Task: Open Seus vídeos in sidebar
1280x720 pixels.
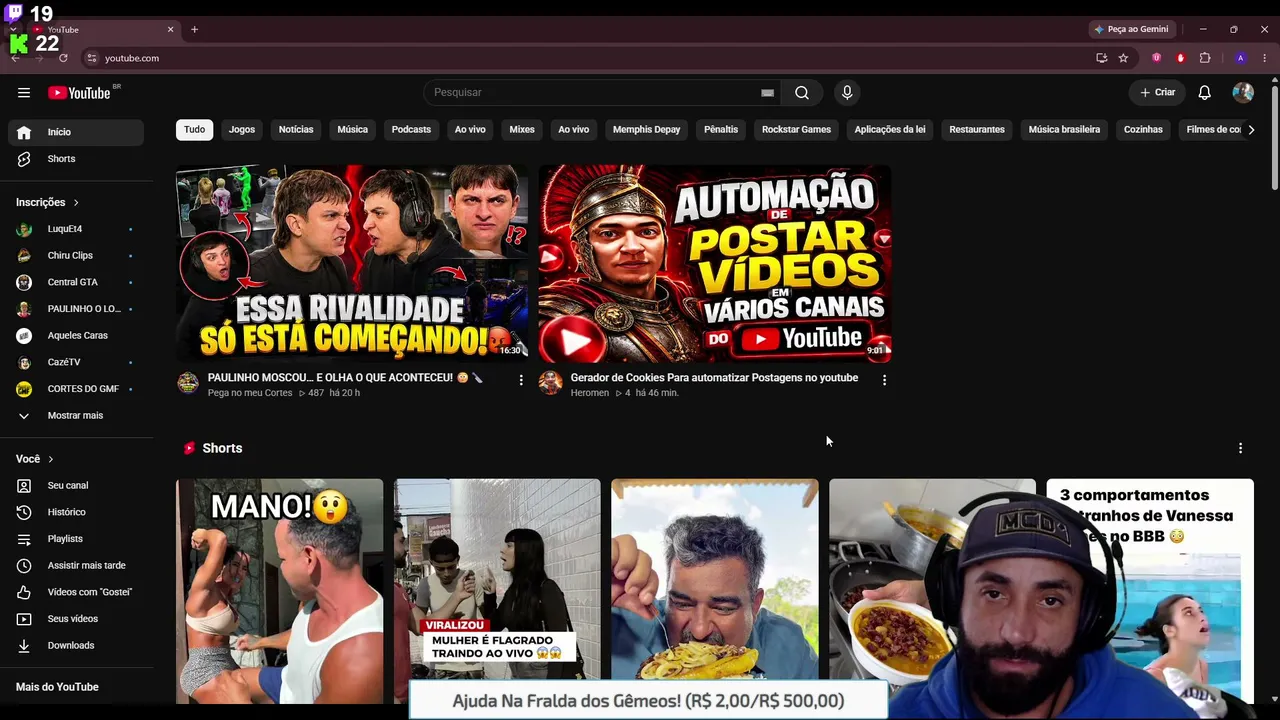Action: [x=76, y=619]
